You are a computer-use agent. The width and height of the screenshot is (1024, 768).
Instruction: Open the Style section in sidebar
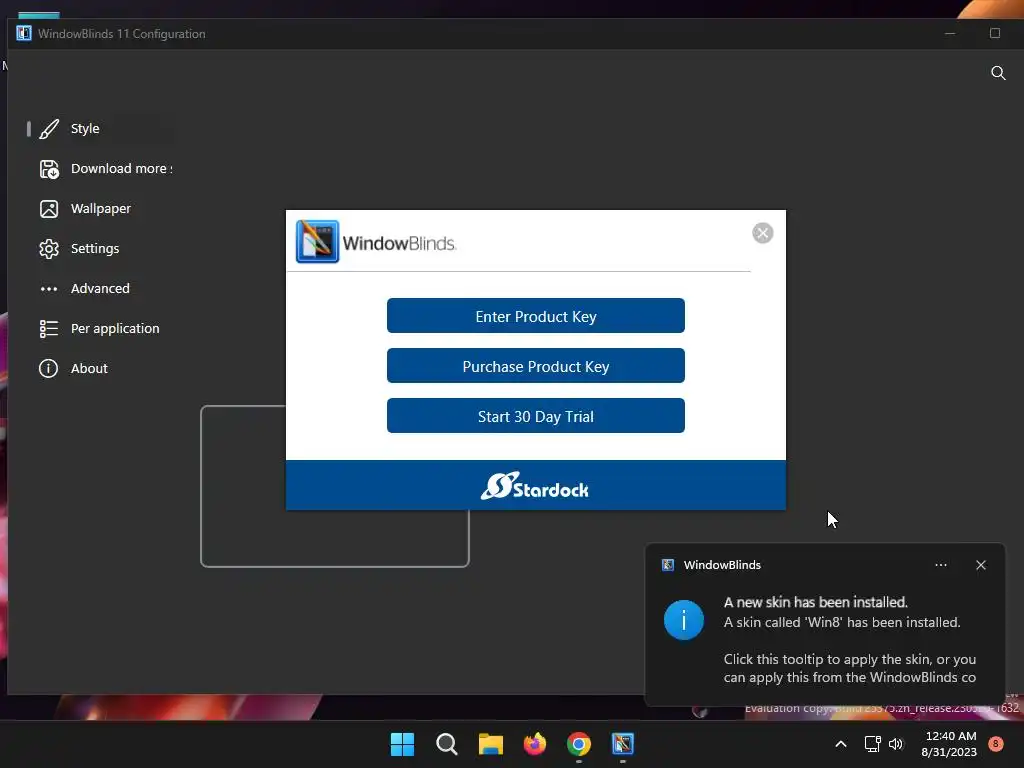click(x=98, y=129)
